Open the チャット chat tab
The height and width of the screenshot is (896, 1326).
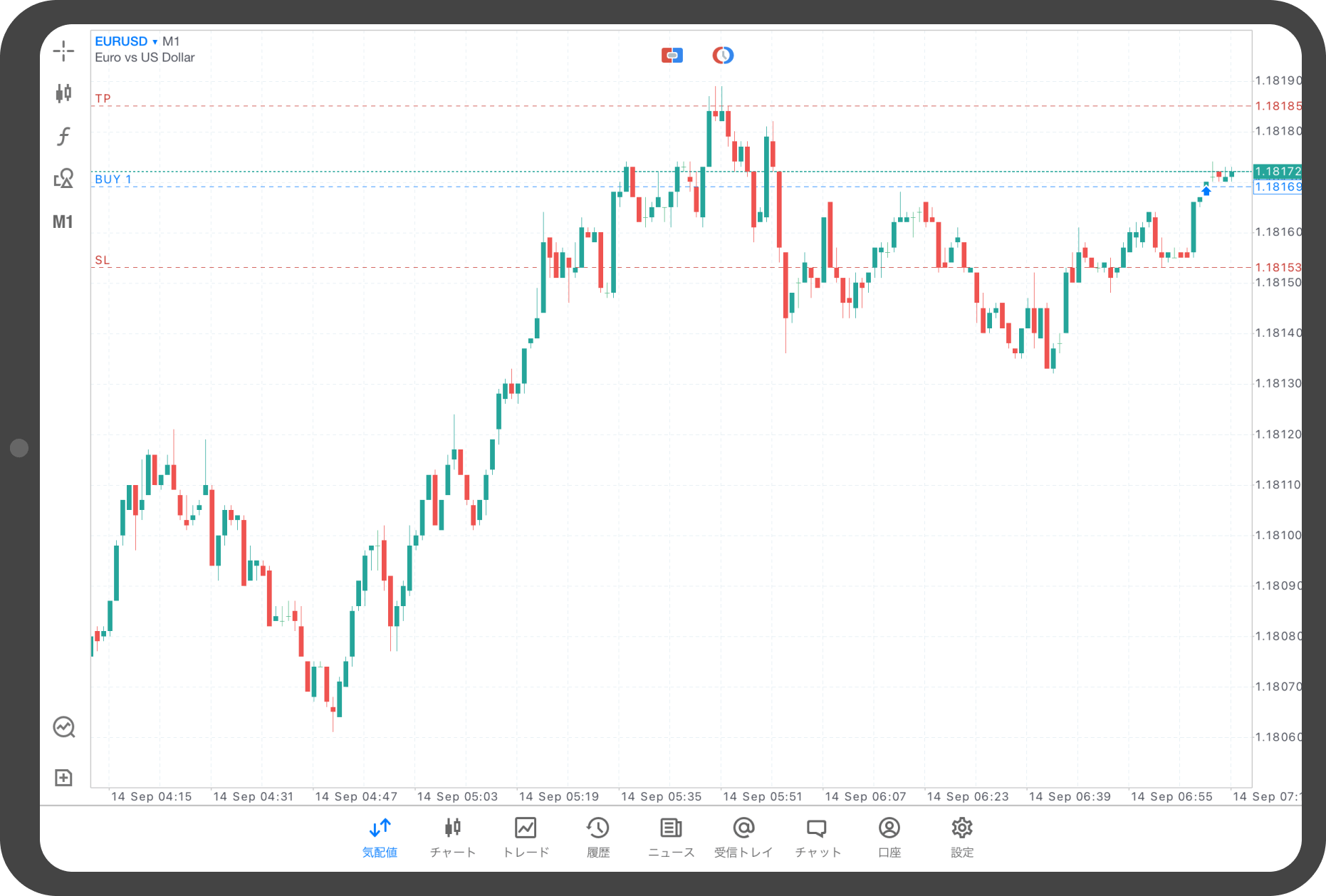[818, 838]
